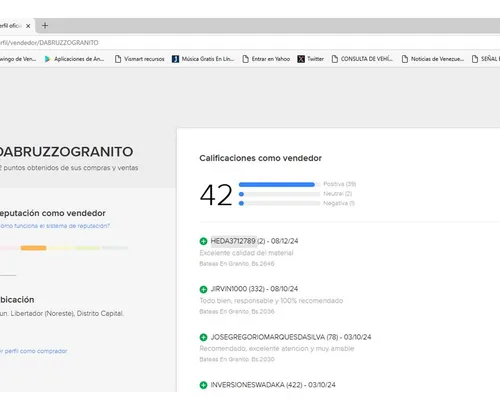Click the green plus icon beside HEDA3712789

(203, 241)
